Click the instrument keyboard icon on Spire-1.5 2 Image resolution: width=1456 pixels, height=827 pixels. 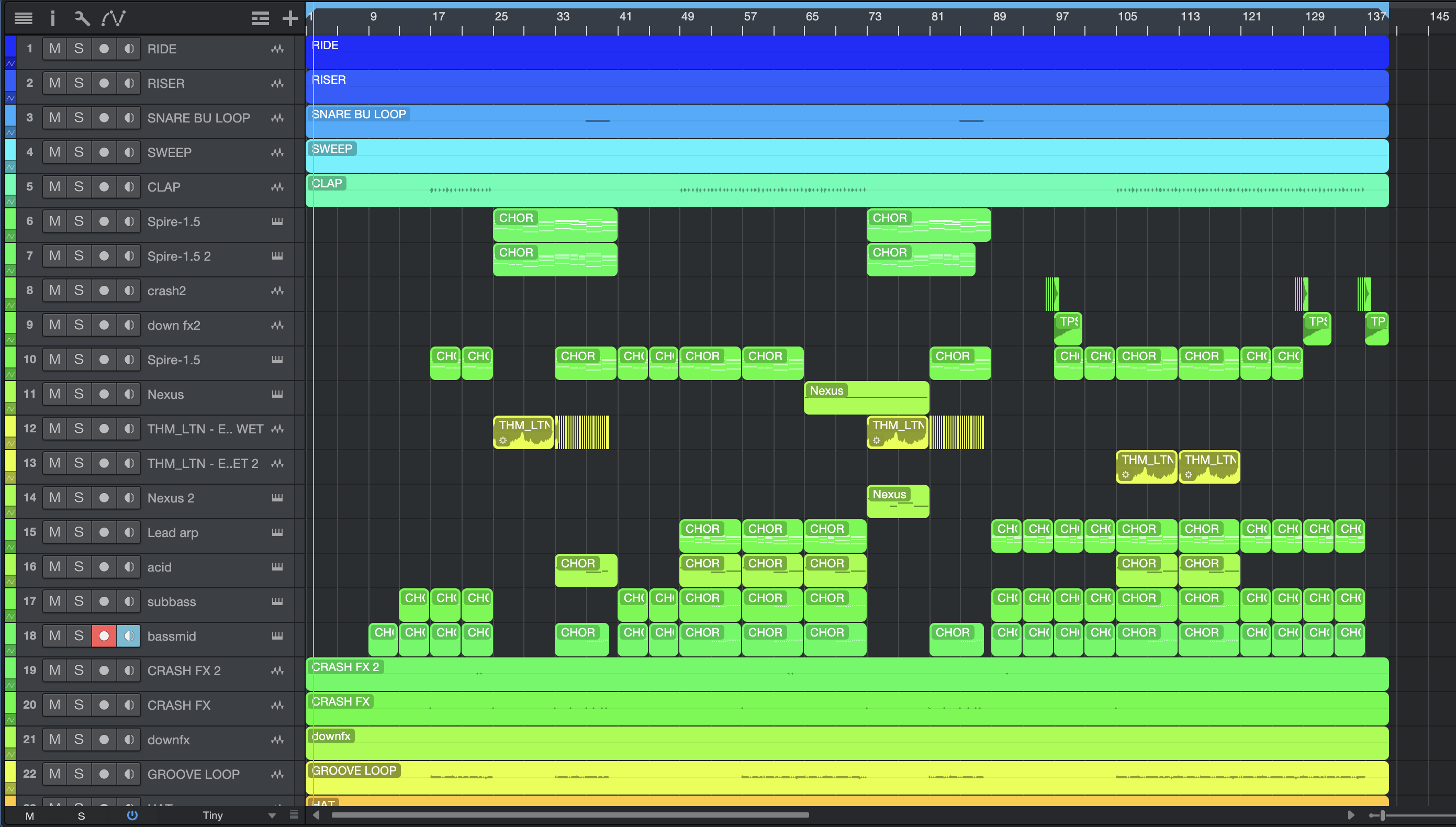click(x=277, y=255)
